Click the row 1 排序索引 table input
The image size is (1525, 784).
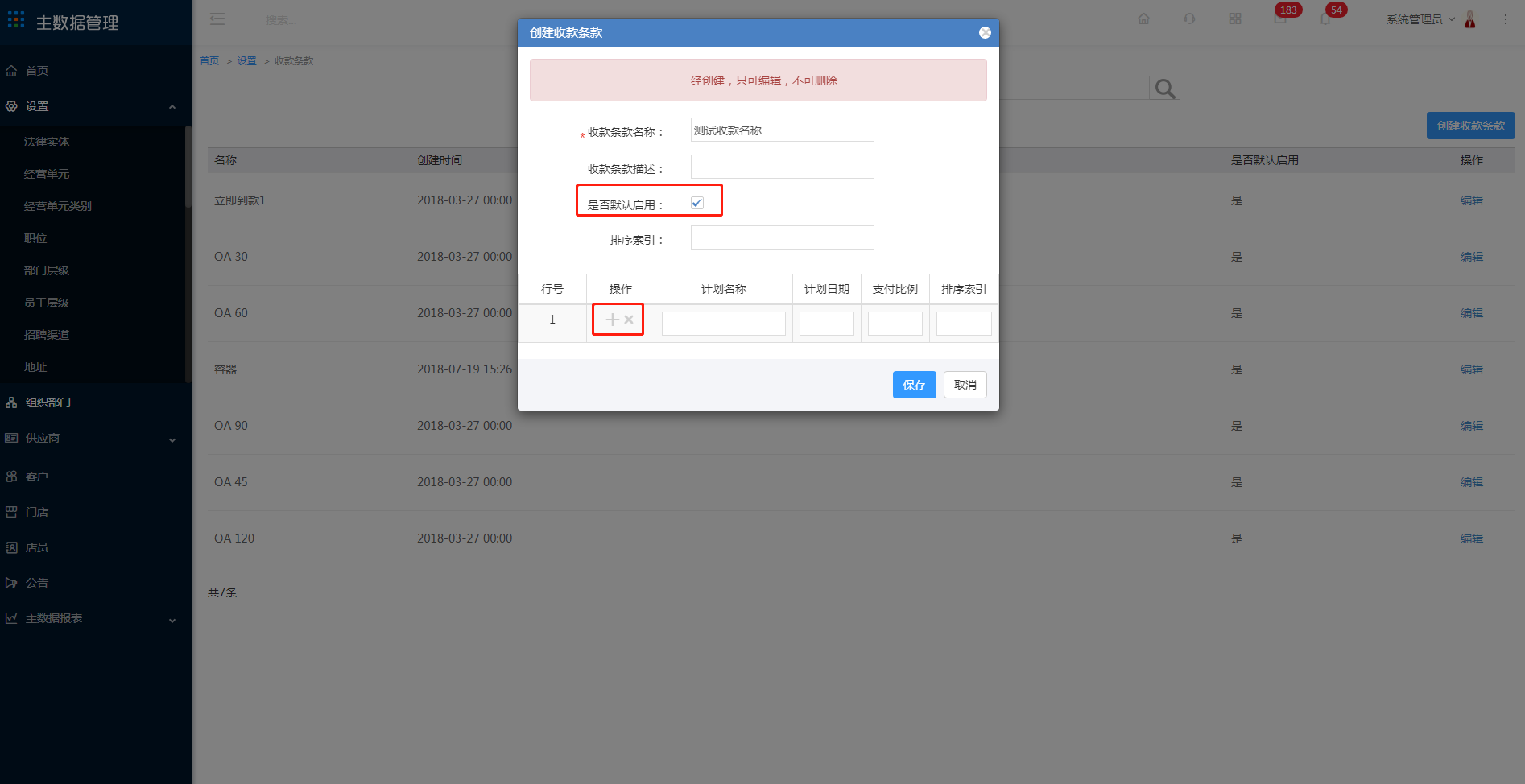click(x=964, y=324)
